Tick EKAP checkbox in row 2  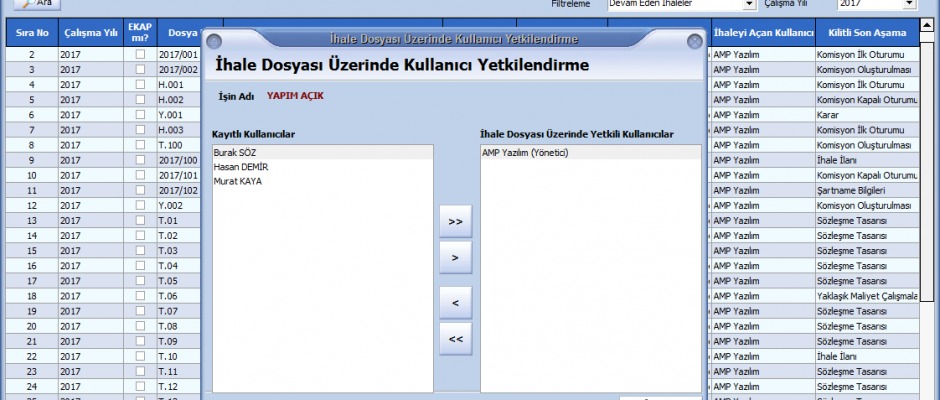click(140, 54)
